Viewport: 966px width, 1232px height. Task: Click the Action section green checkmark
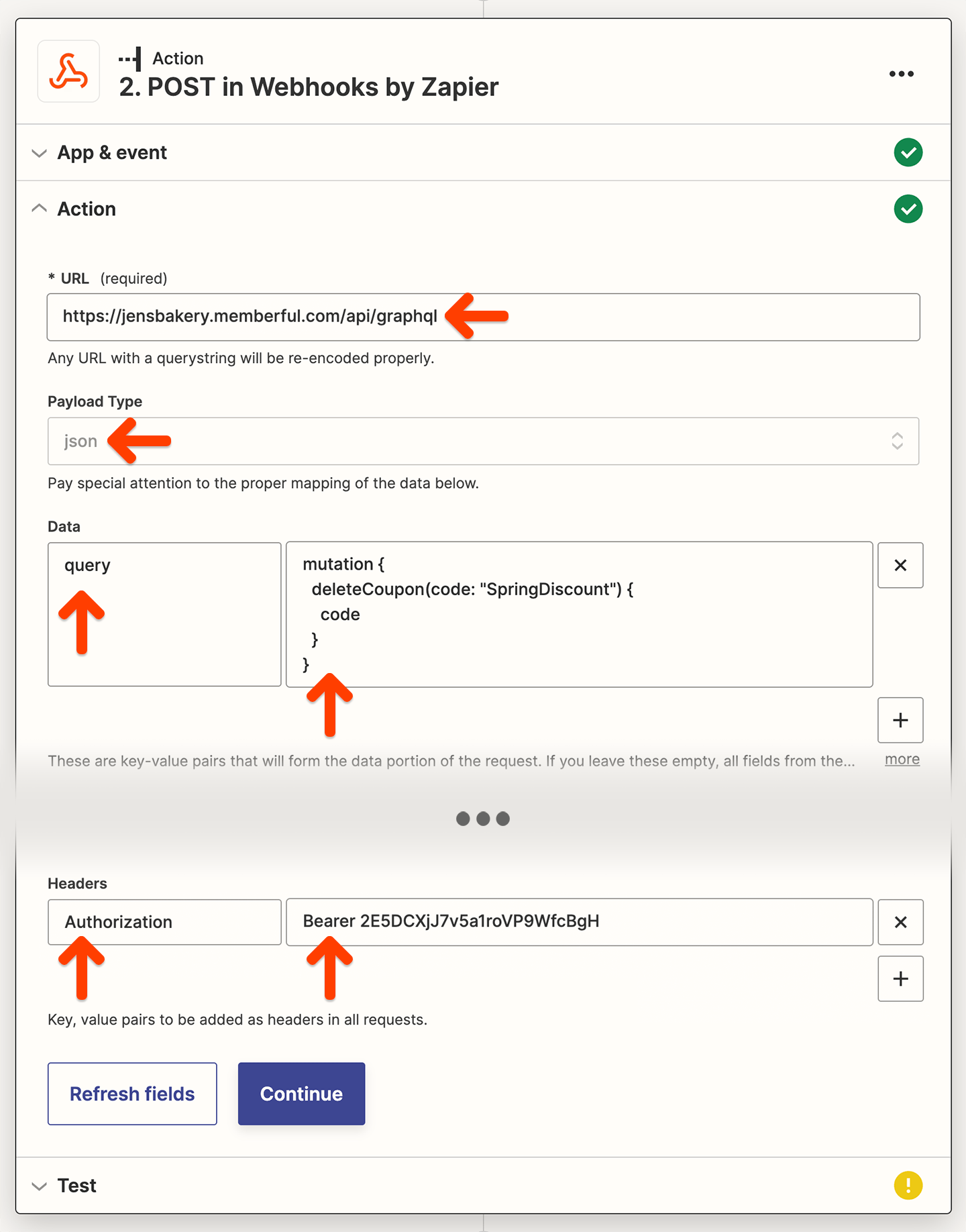(908, 209)
